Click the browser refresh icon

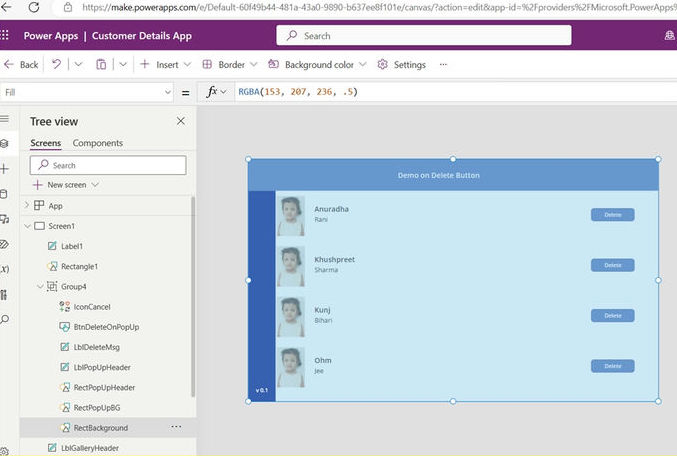point(34,7)
